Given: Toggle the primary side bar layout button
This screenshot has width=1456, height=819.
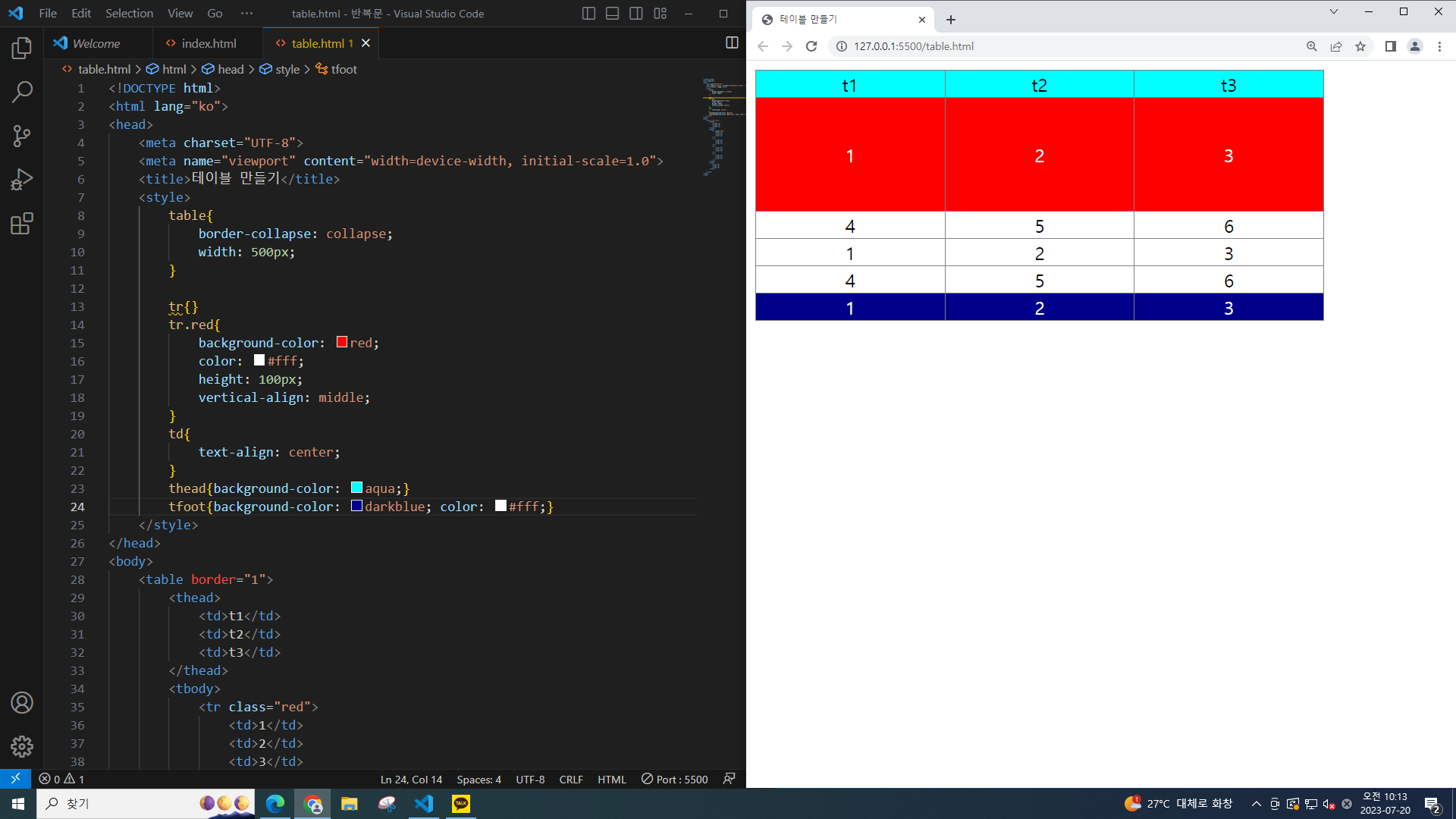Looking at the screenshot, I should (x=588, y=14).
